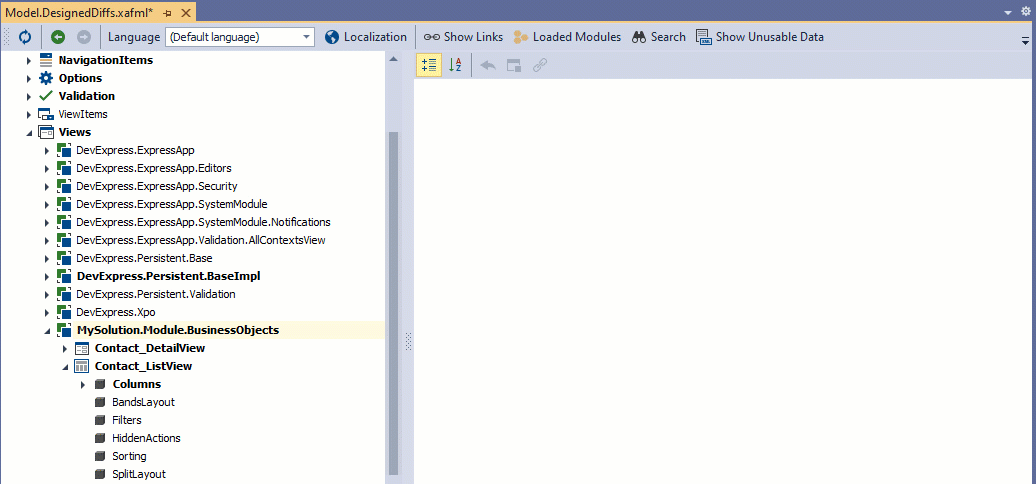This screenshot has height=484, width=1036.
Task: Click the chain link icon in property toolbar
Action: pos(540,65)
